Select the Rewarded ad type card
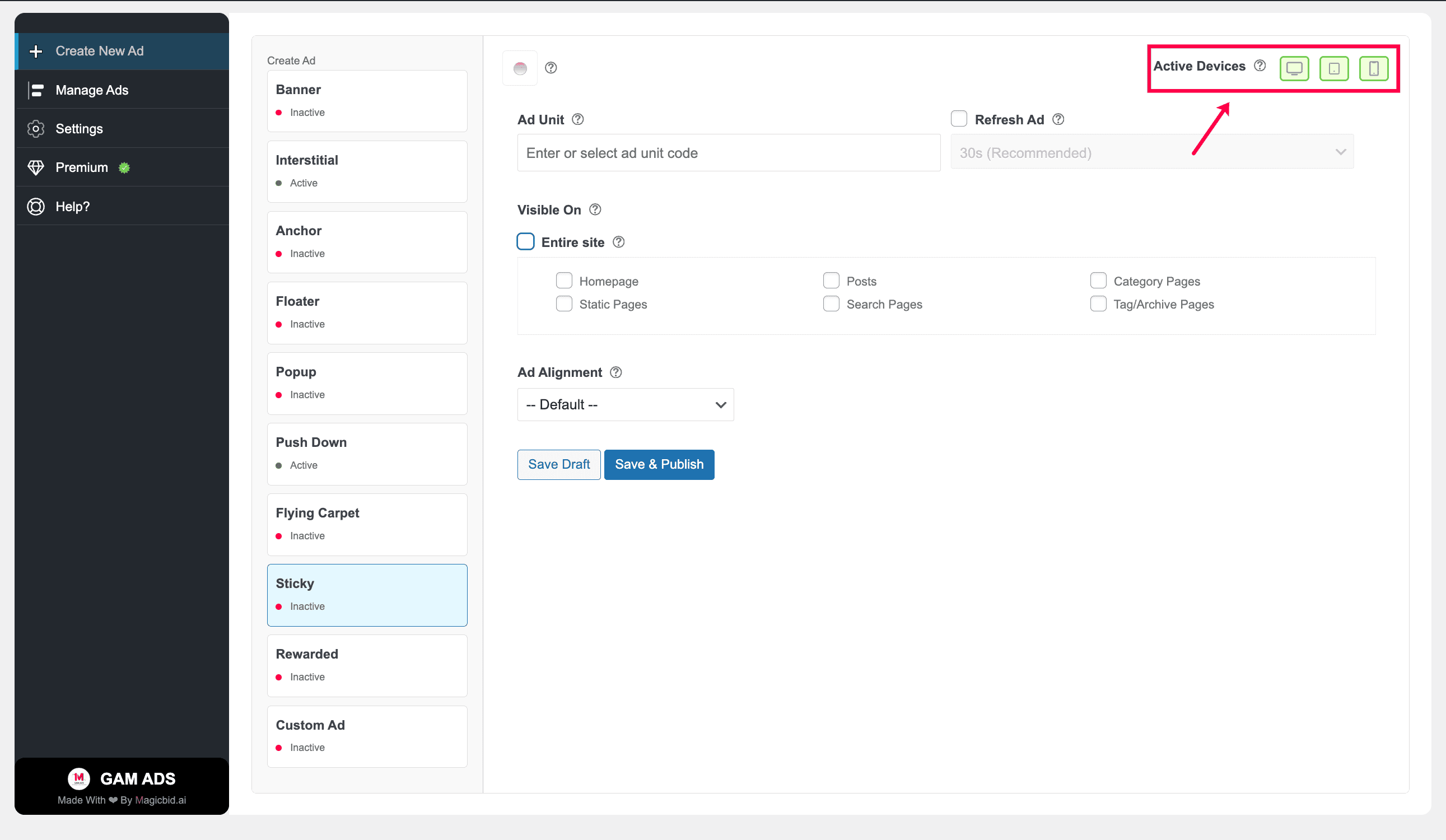 click(367, 666)
